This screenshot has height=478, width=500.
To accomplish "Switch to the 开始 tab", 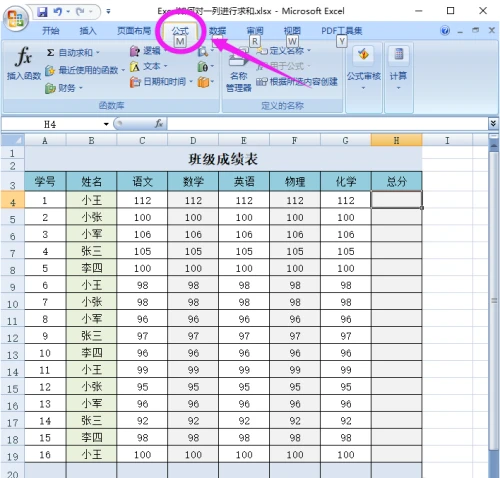I will [51, 31].
